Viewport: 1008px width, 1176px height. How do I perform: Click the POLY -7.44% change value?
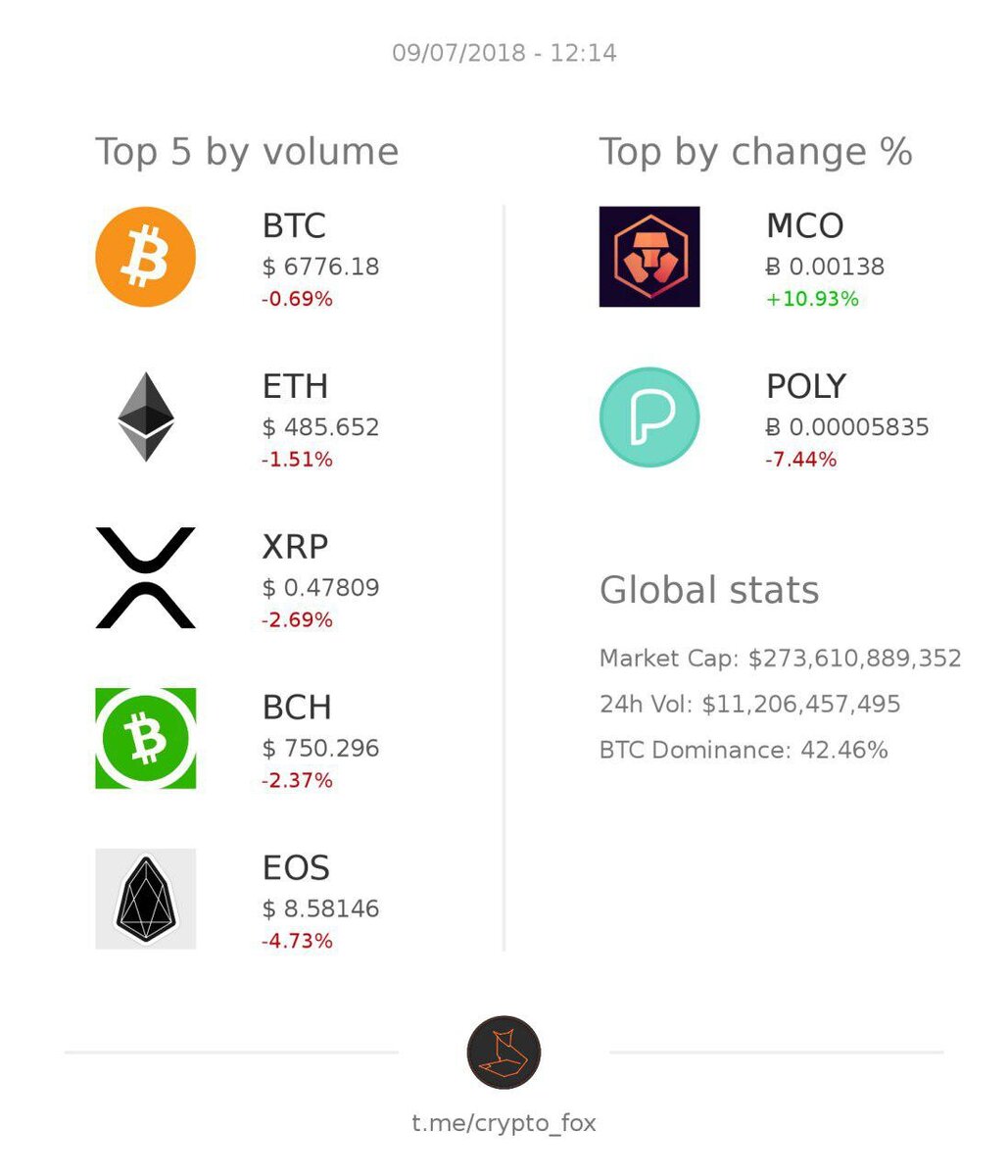[801, 459]
